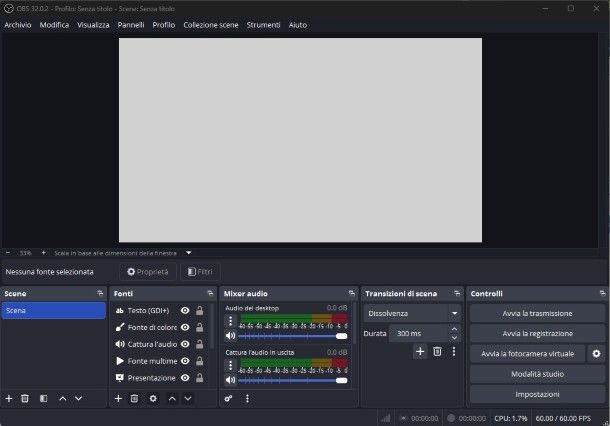Open the Collezione scene menu
The height and width of the screenshot is (426, 610).
click(210, 24)
